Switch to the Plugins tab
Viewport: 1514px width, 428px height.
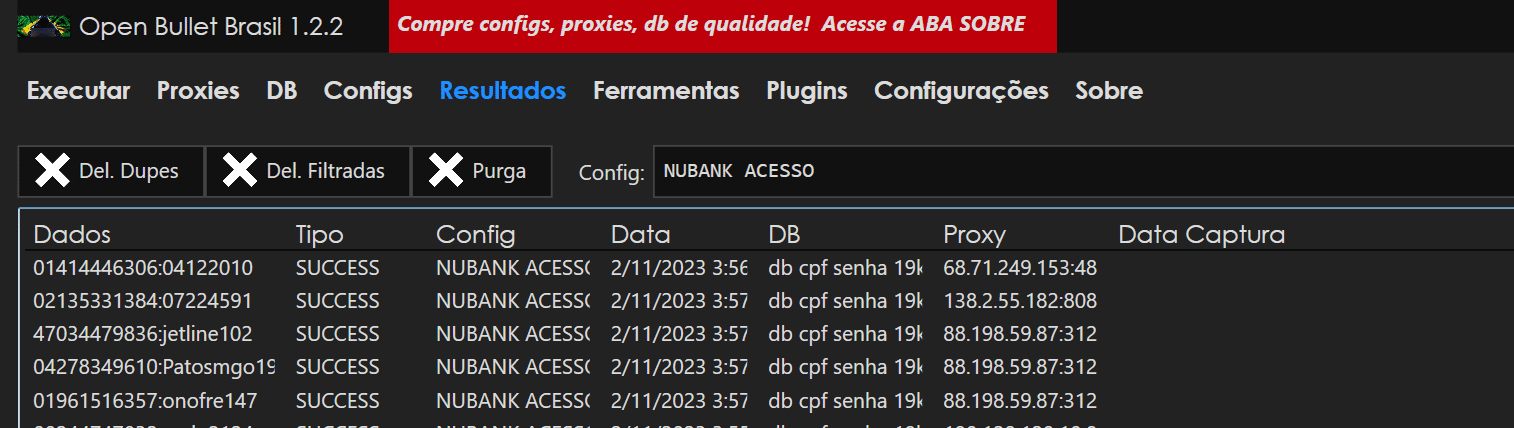coord(807,91)
